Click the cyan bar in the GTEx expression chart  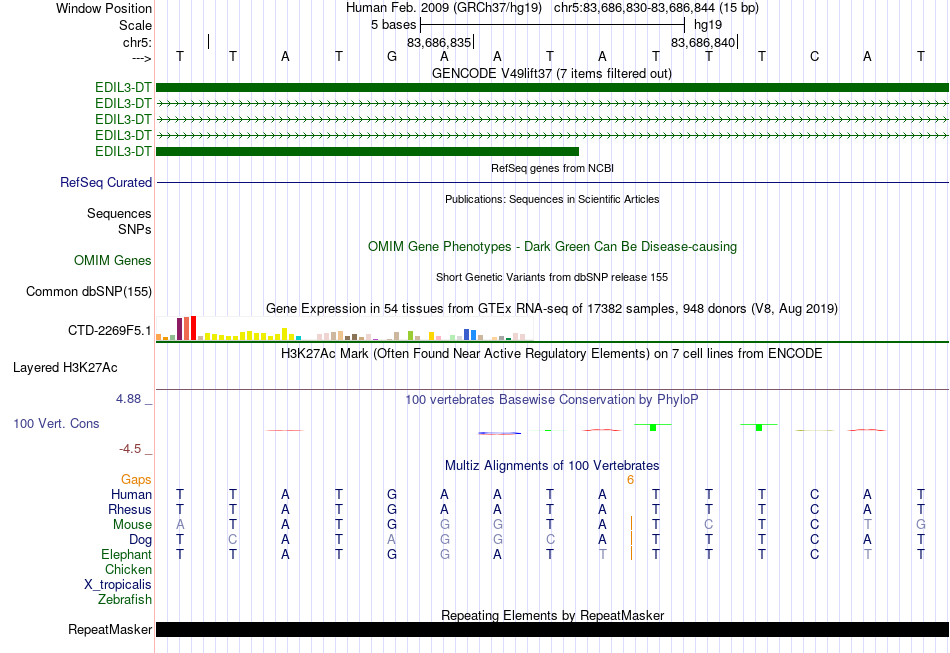(298, 337)
